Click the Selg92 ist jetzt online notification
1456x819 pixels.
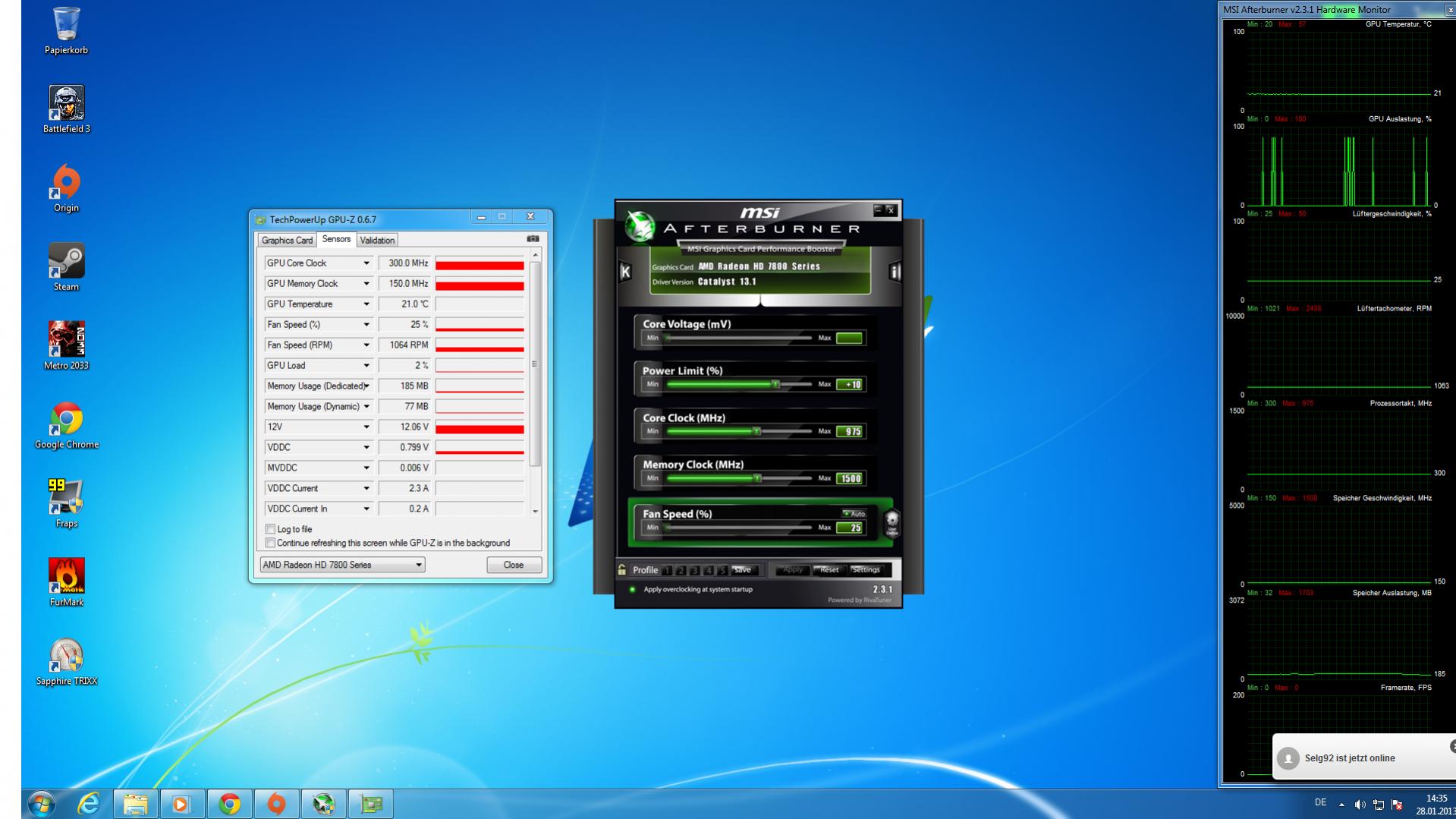point(1363,757)
